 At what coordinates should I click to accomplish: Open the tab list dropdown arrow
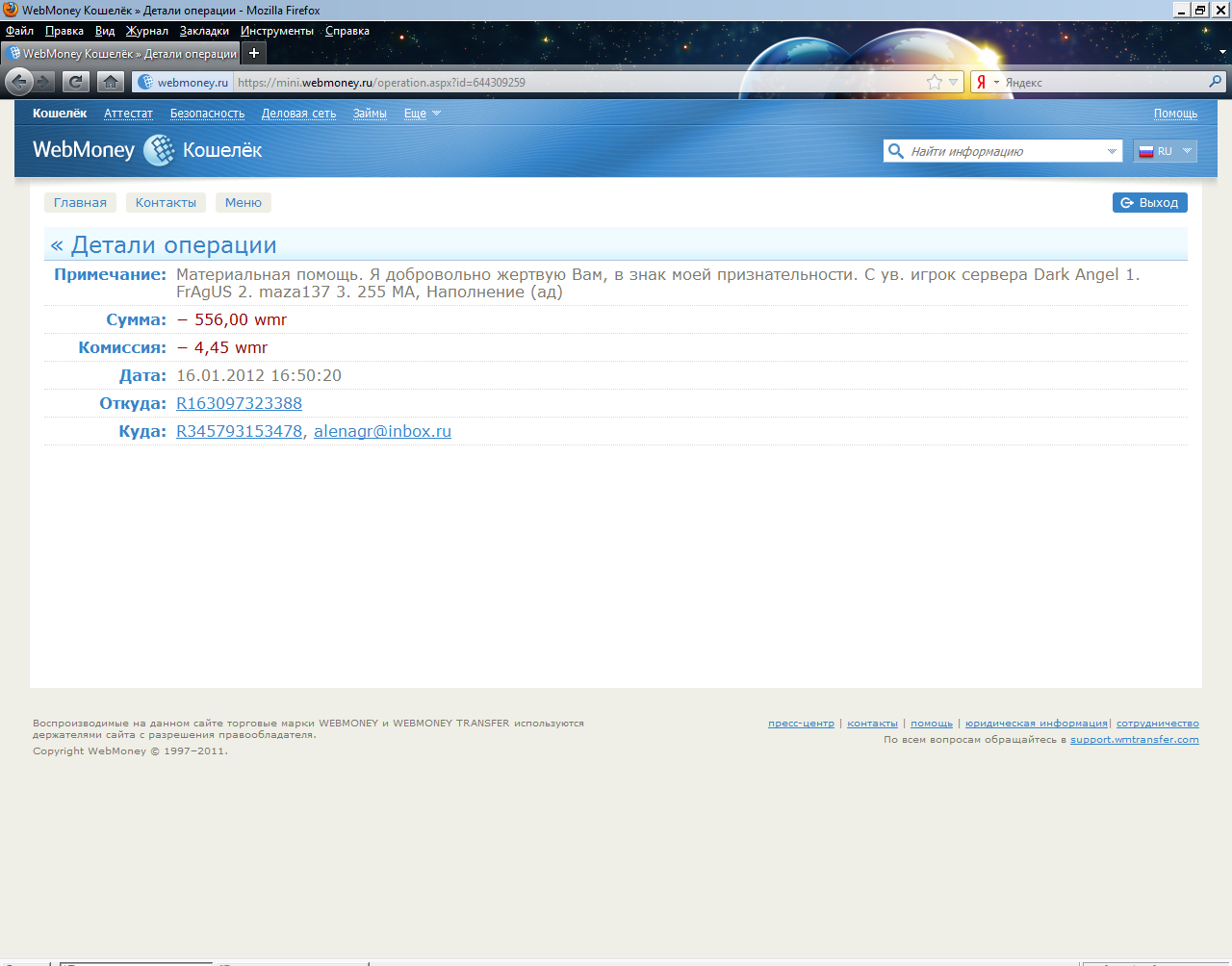tap(1223, 53)
